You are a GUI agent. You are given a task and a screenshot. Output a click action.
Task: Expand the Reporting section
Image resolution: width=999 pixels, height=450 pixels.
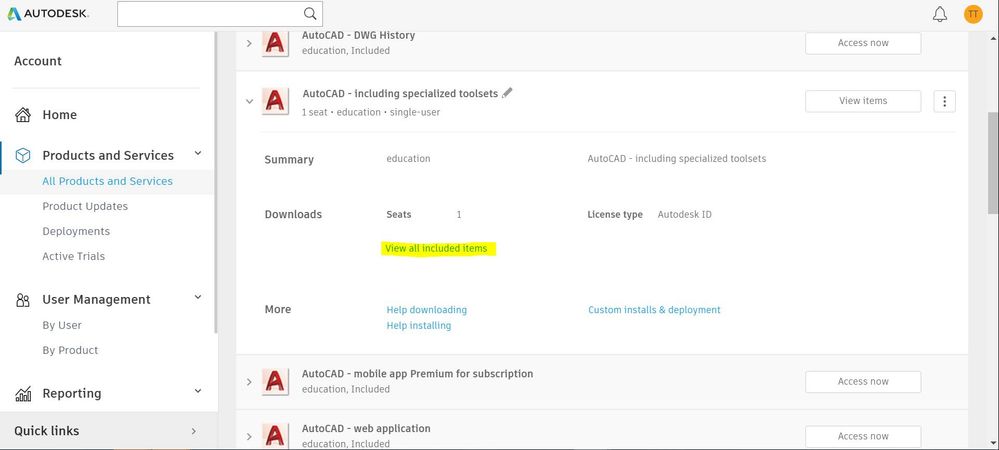click(x=198, y=391)
